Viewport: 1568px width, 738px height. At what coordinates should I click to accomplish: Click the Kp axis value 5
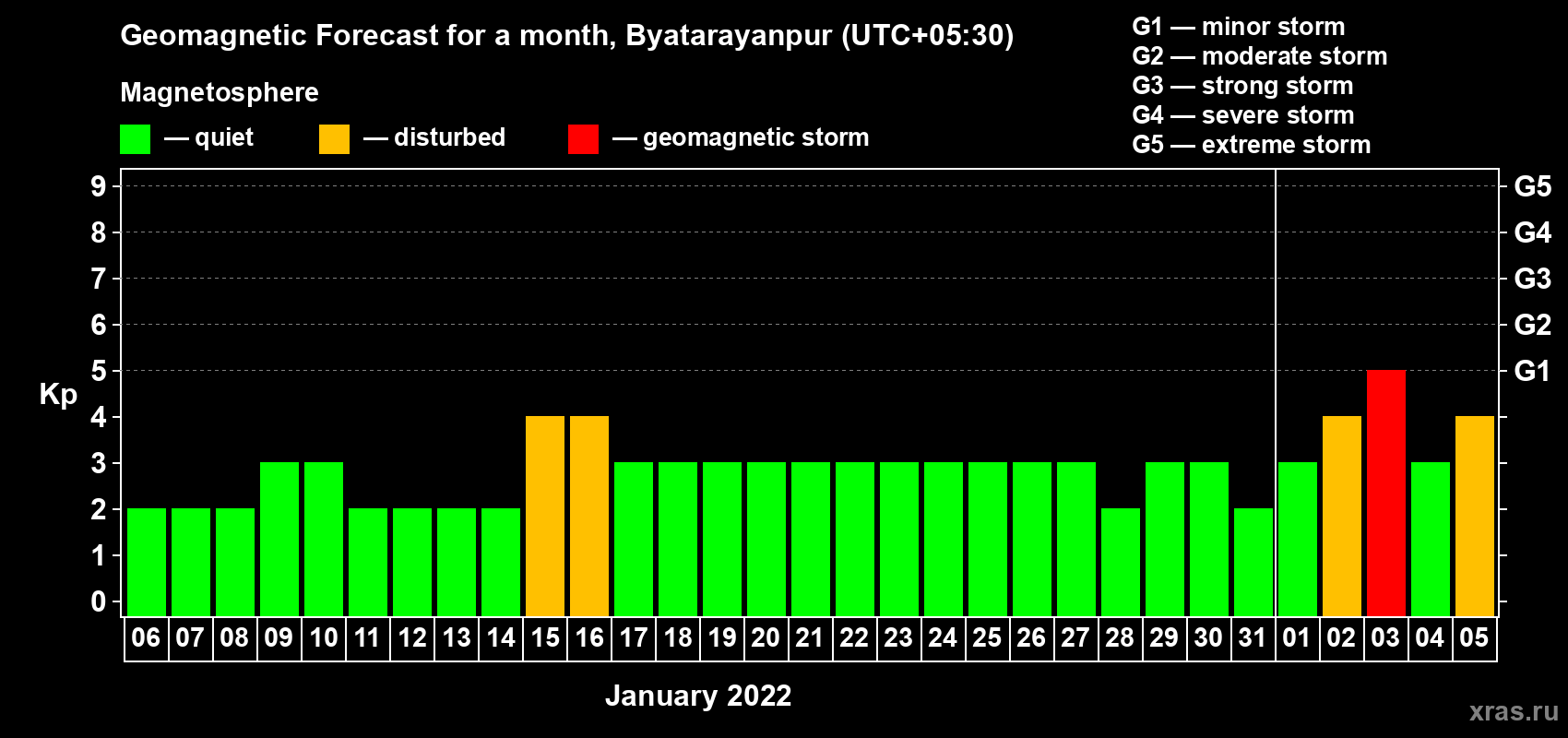coord(99,371)
